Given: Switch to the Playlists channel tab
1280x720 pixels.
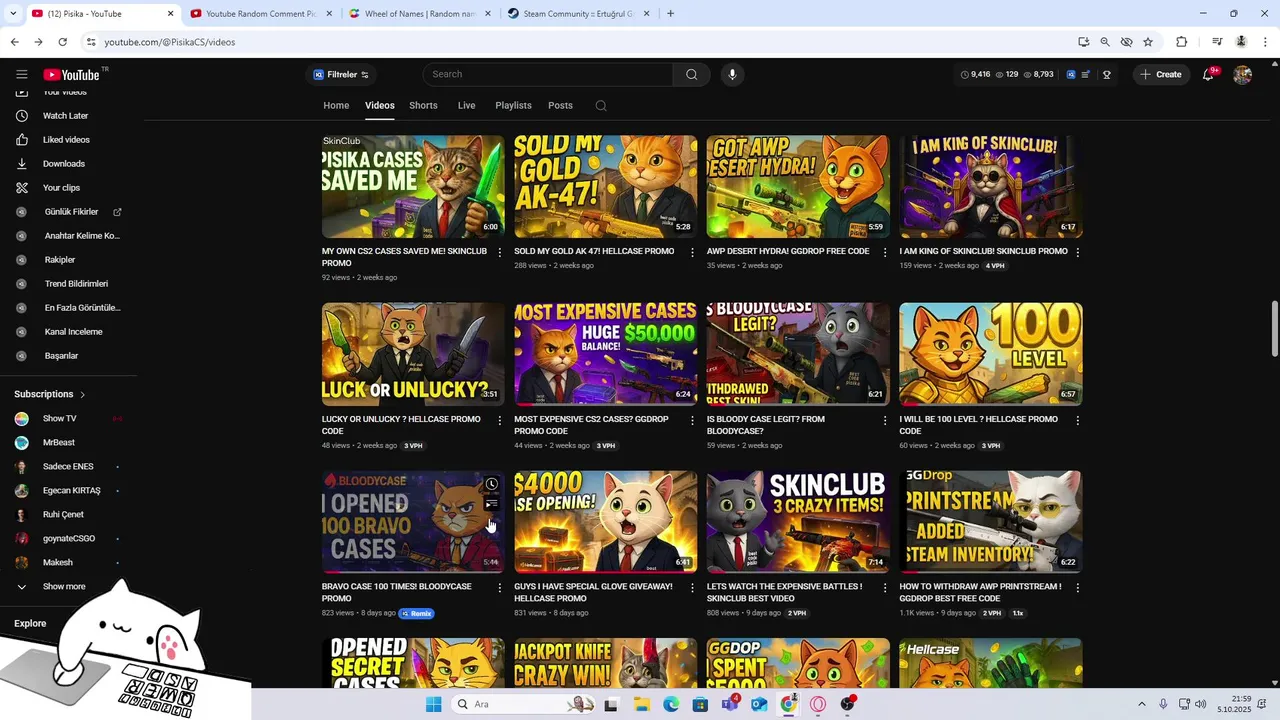Looking at the screenshot, I should click(x=513, y=105).
